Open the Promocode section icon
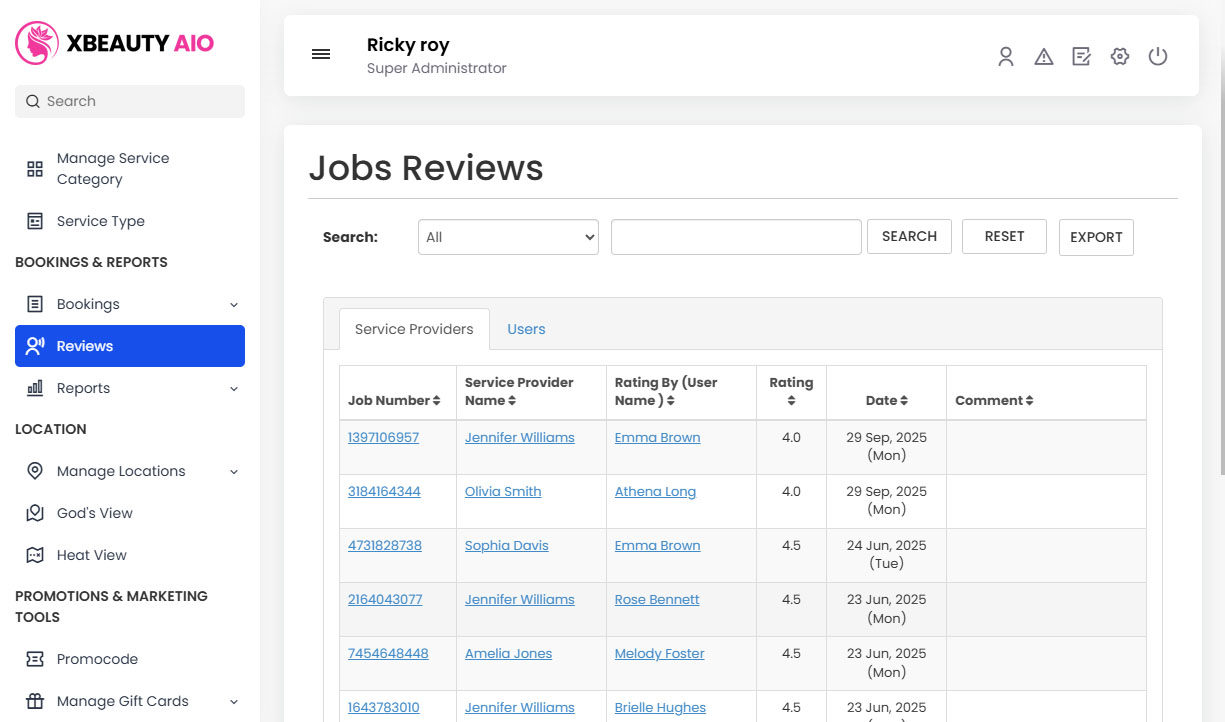Image resolution: width=1225 pixels, height=722 pixels. (35, 658)
